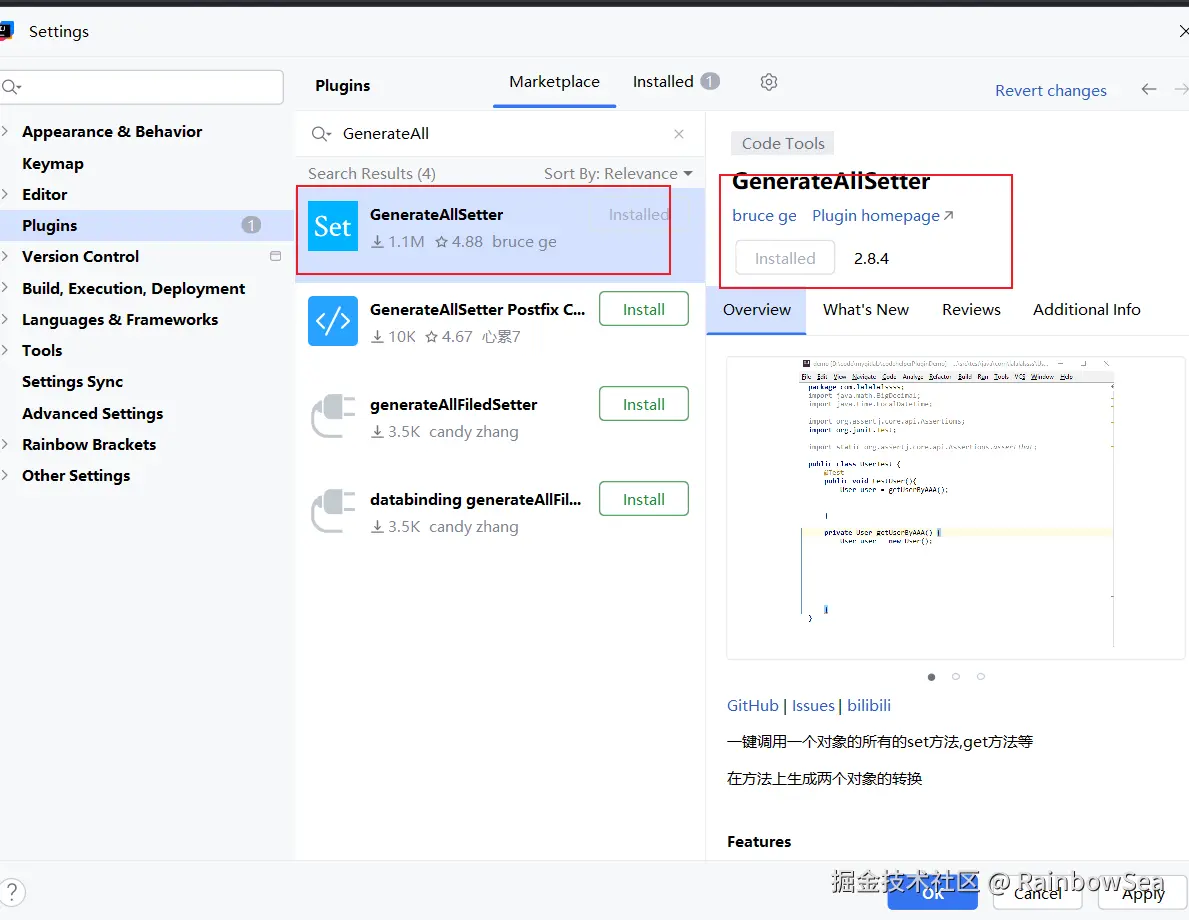The width and height of the screenshot is (1189, 920).
Task: Click the plugin overview screenshot preview
Action: (957, 507)
